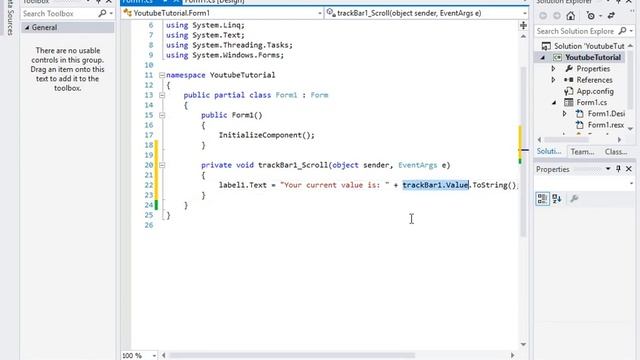The image size is (640, 360).
Task: Collapse the General toolbox group
Action: (x=27, y=28)
